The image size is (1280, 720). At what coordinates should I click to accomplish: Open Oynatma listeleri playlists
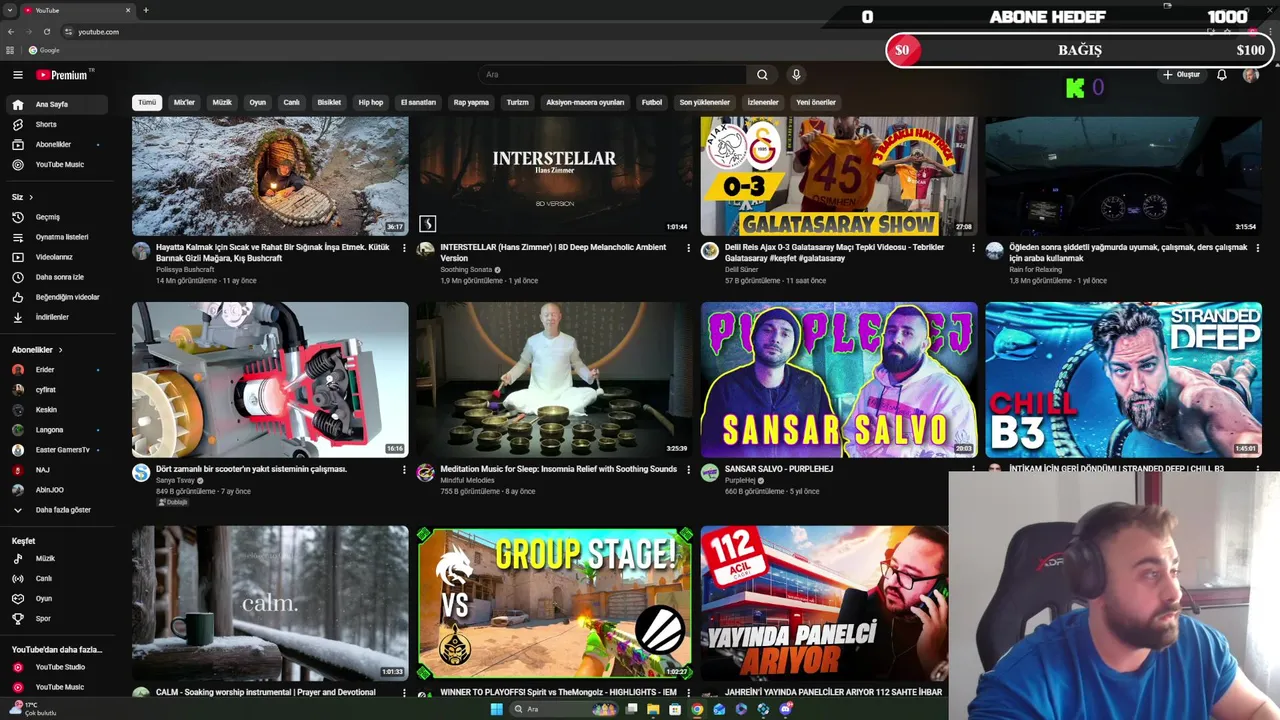click(56, 237)
